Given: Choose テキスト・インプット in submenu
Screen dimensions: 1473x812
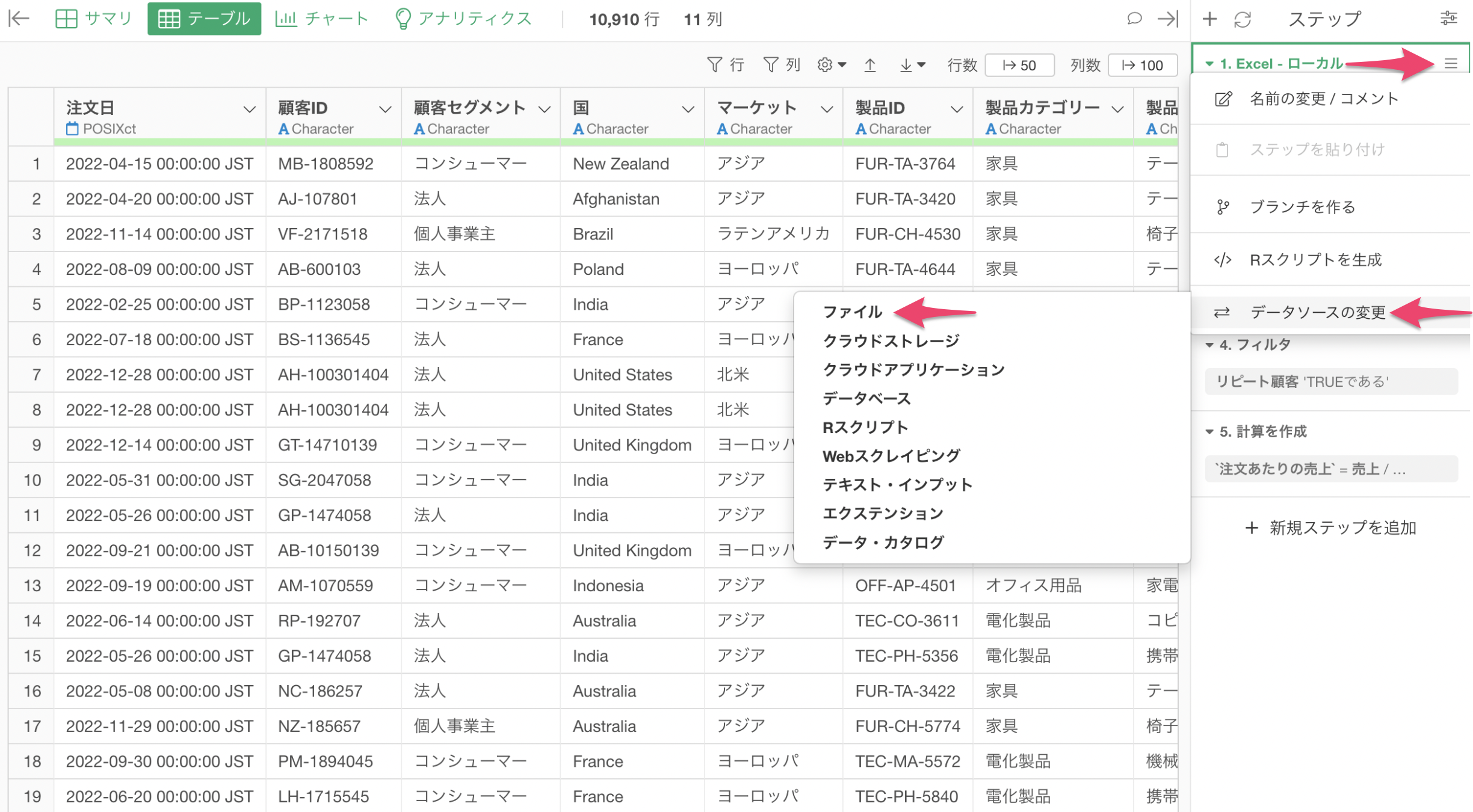Looking at the screenshot, I should pyautogui.click(x=897, y=485).
